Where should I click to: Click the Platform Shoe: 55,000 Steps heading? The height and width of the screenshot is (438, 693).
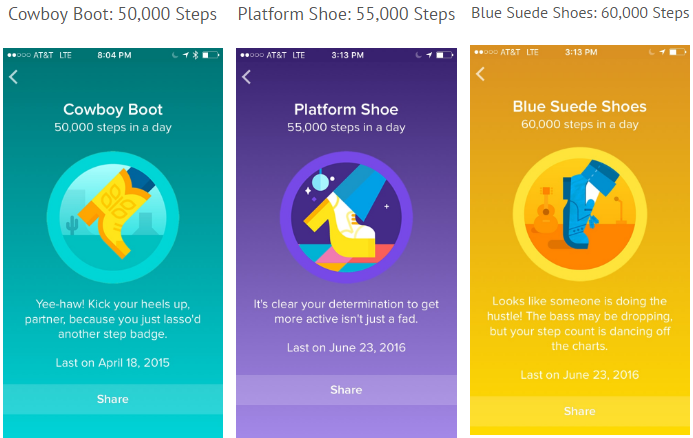pos(346,14)
